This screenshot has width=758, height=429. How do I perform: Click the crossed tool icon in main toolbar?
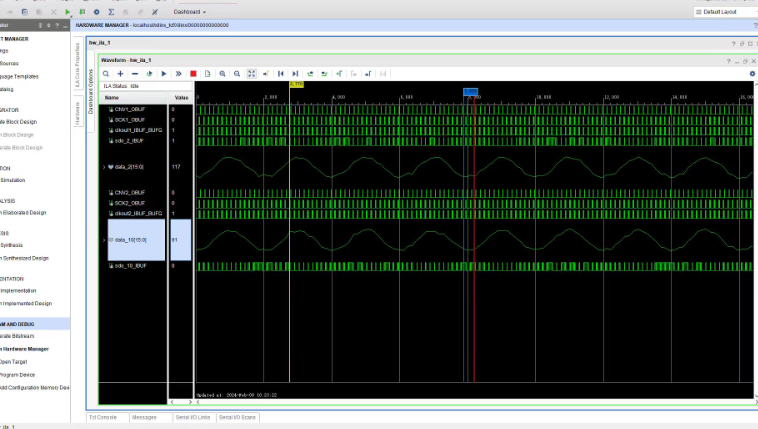tap(155, 12)
